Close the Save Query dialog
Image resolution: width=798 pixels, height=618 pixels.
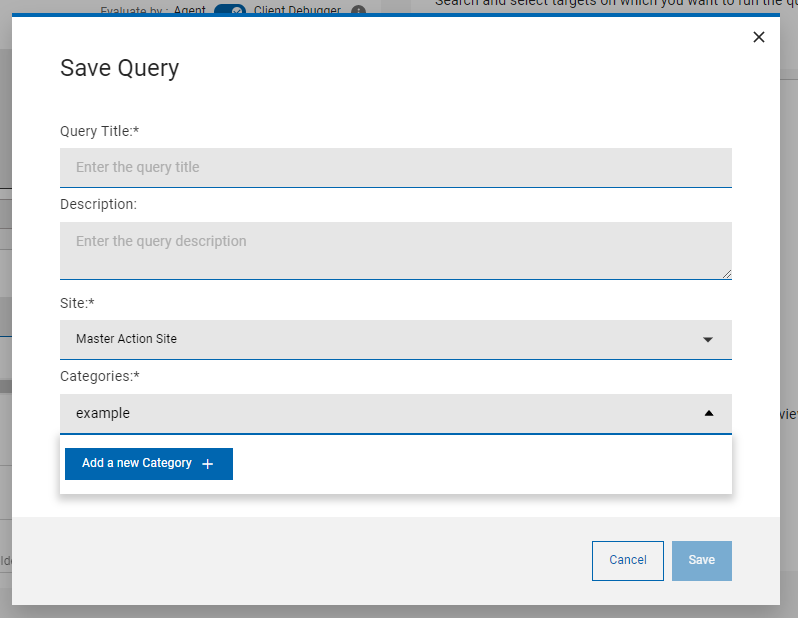[758, 37]
